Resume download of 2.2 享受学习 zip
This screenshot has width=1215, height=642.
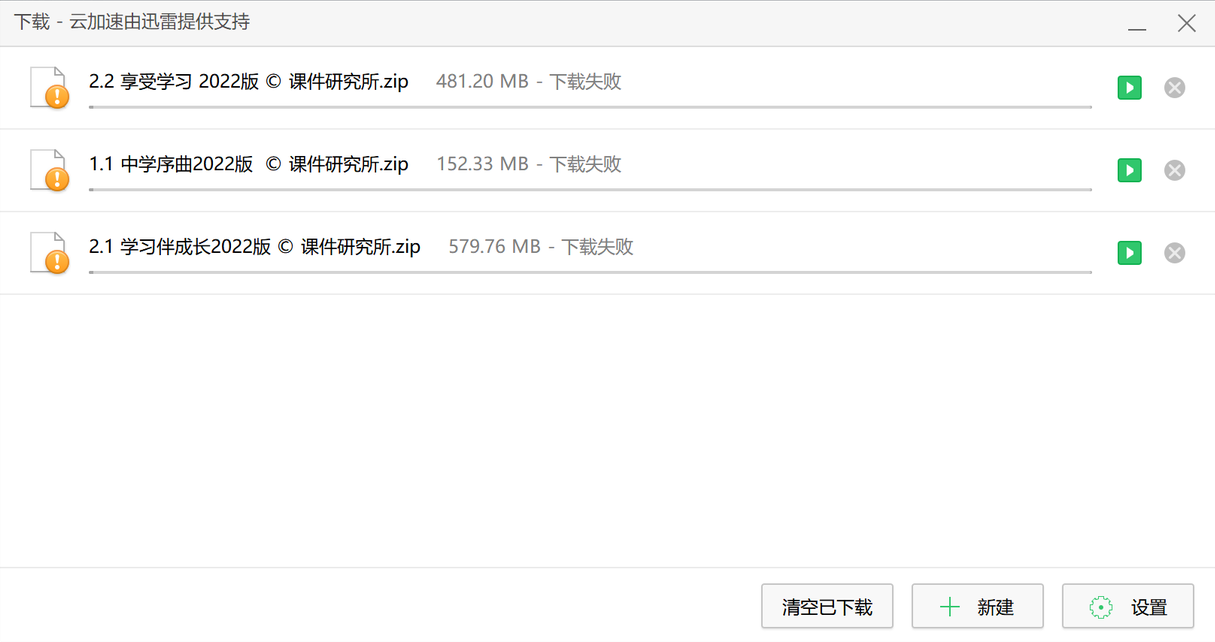[x=1129, y=88]
